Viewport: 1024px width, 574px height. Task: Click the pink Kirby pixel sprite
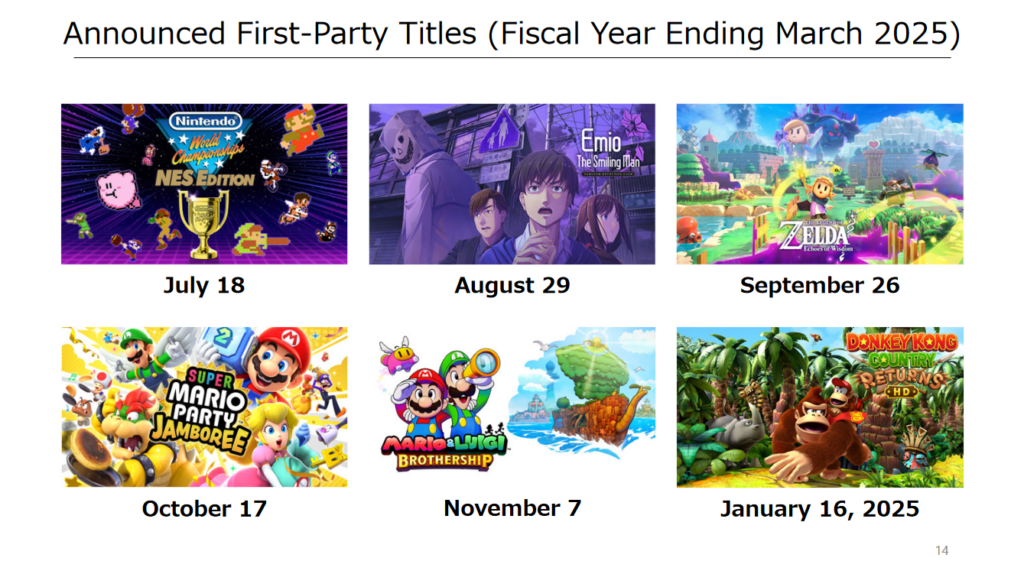click(x=119, y=189)
